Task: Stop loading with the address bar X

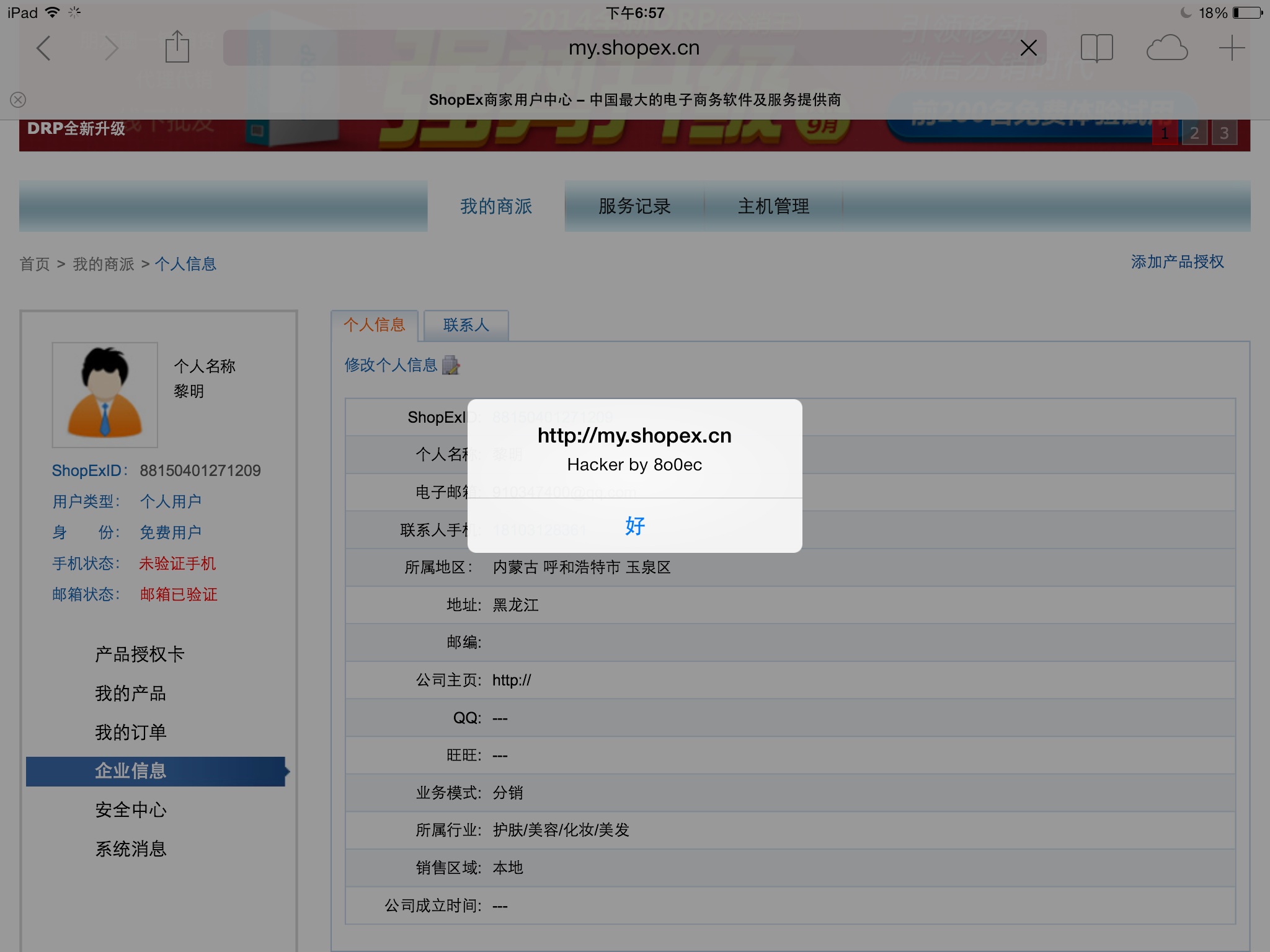Action: (1029, 48)
